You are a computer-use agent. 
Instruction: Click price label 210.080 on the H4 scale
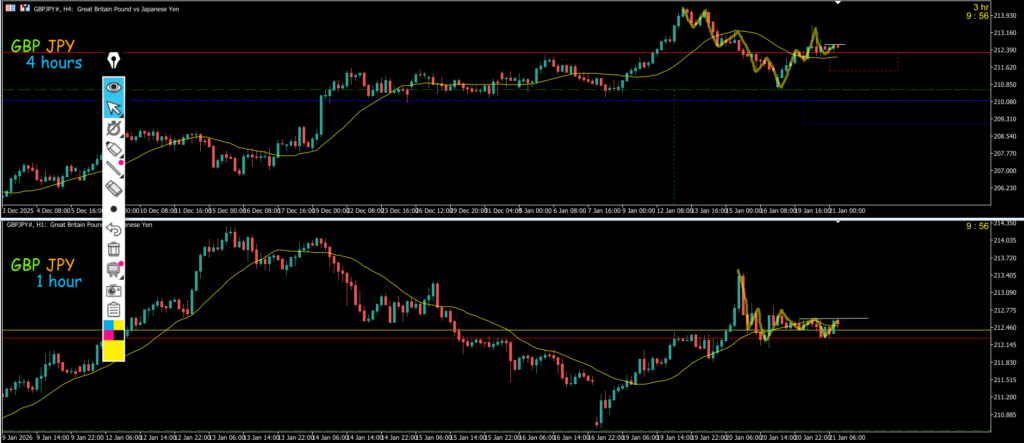click(x=1006, y=102)
